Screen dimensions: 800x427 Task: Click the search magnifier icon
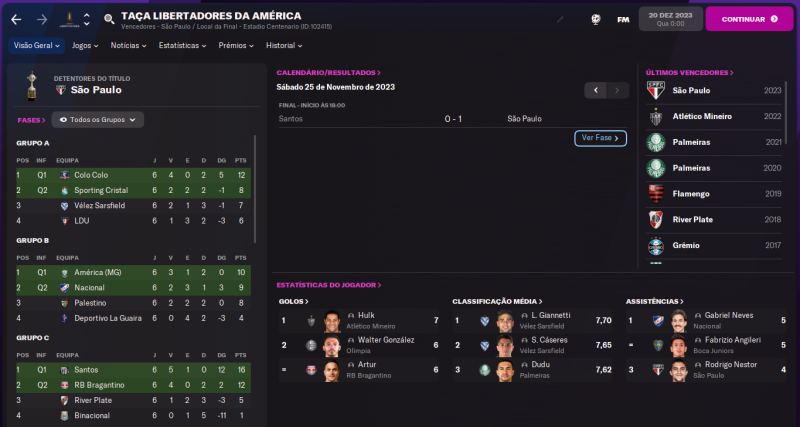pyautogui.click(x=108, y=19)
